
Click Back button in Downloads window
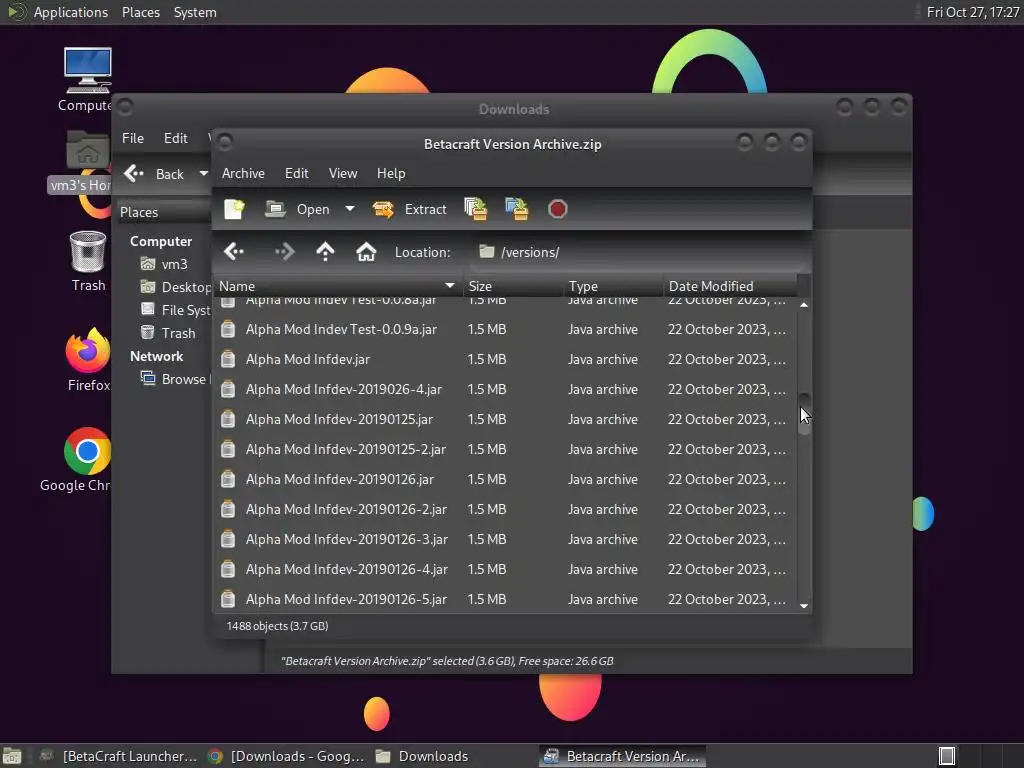click(154, 174)
